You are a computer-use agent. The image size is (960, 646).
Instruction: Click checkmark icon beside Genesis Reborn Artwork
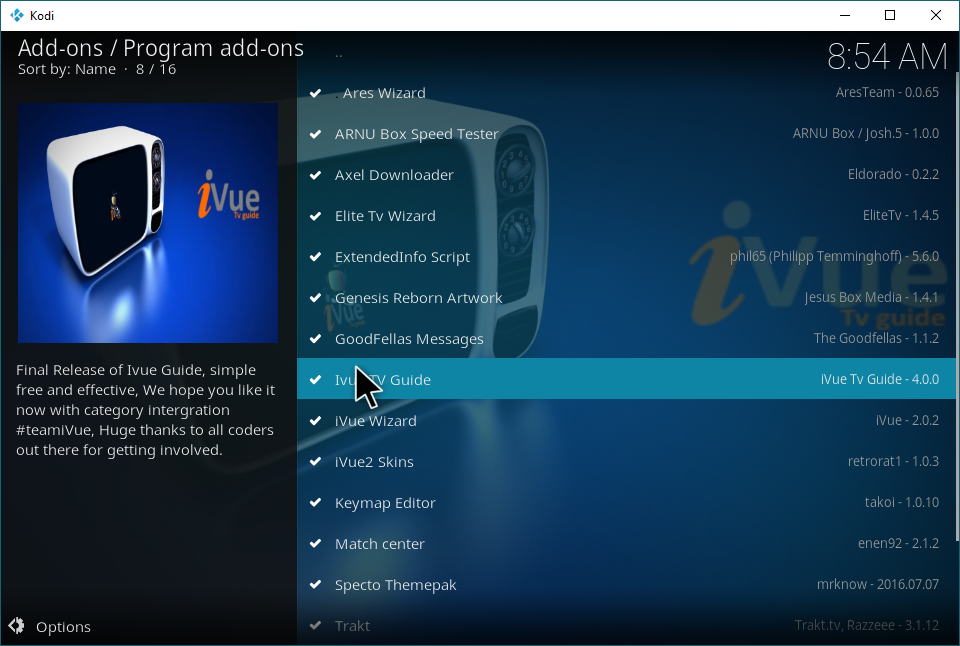315,298
